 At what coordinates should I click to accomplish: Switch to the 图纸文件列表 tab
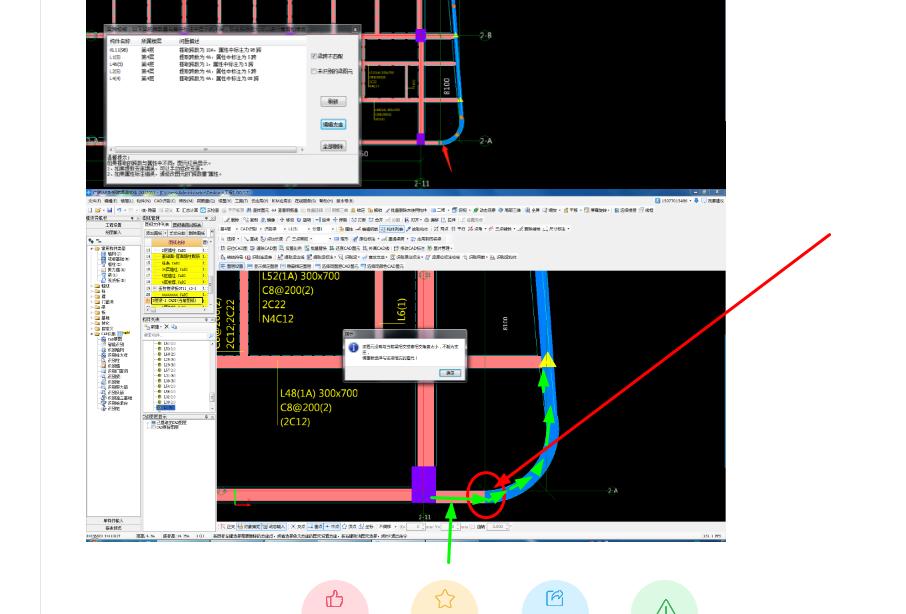(x=157, y=225)
